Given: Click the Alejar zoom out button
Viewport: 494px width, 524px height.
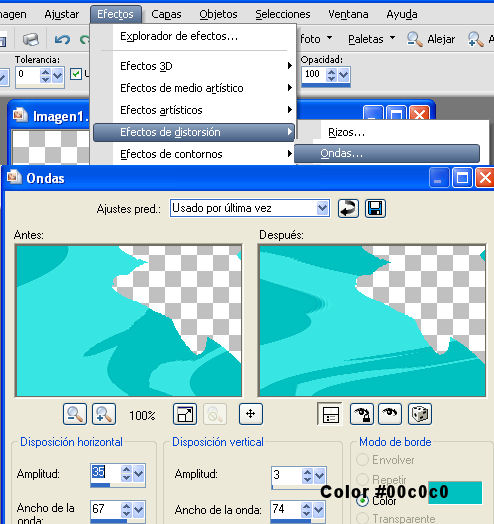Looking at the screenshot, I should (431, 39).
